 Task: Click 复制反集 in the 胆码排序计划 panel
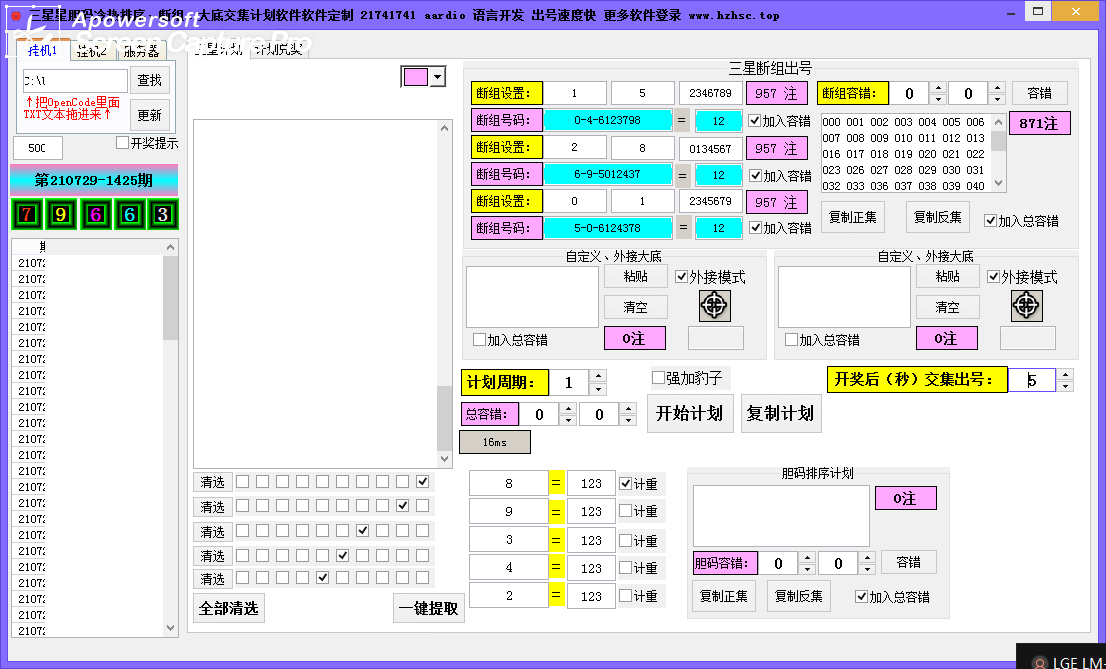pyautogui.click(x=798, y=596)
